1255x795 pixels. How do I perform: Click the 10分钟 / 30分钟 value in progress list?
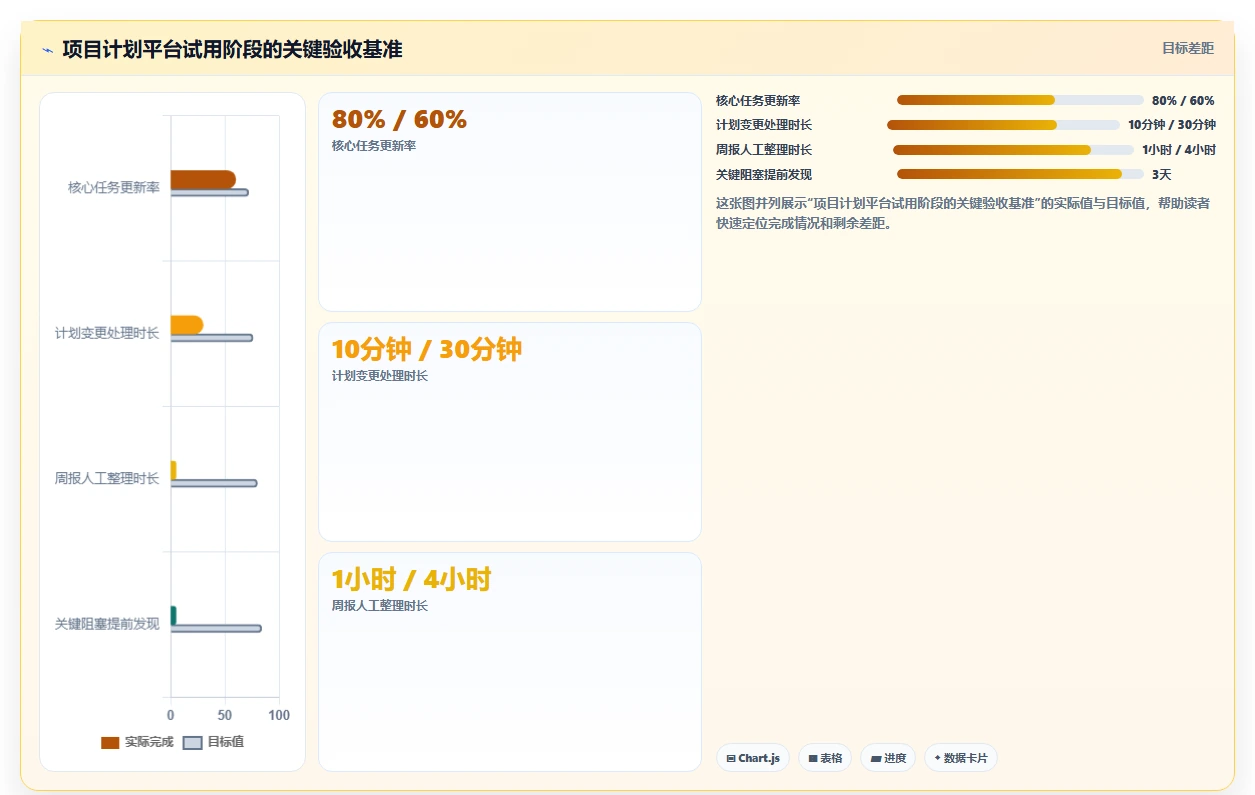1172,125
